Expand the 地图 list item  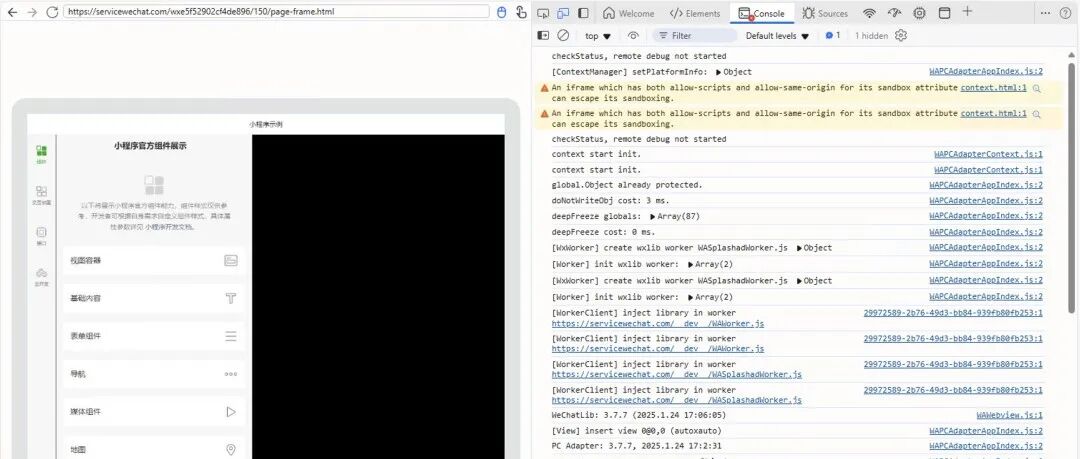coord(153,449)
